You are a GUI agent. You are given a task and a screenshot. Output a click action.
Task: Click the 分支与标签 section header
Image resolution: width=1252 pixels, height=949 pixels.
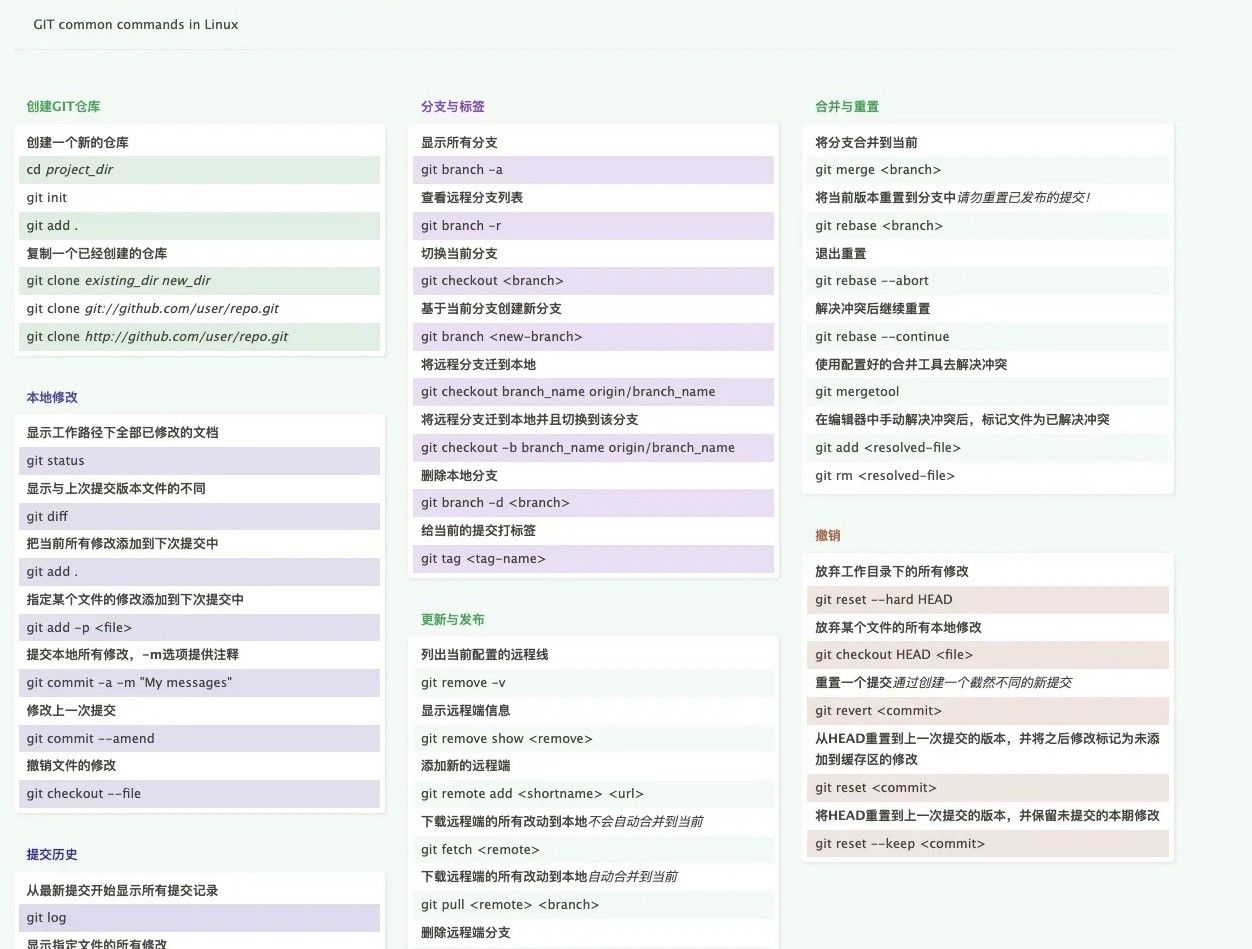448,105
